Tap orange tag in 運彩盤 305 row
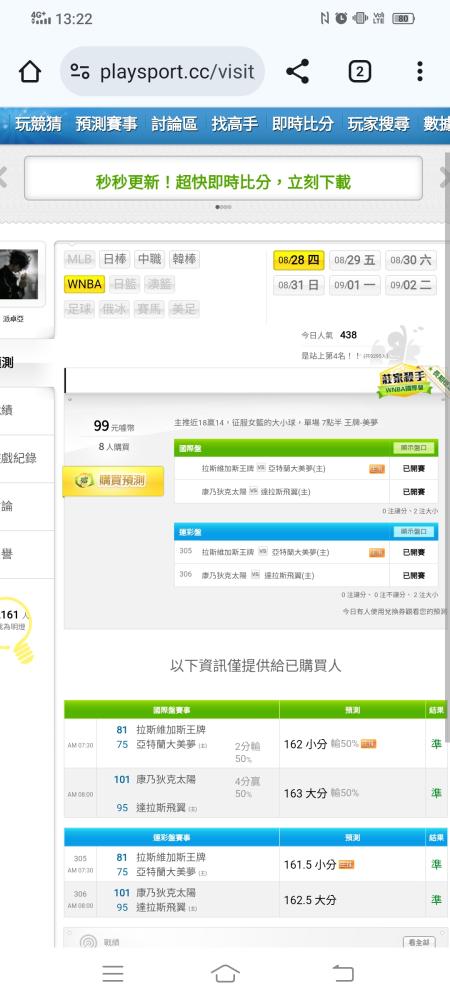This screenshot has height=1000, width=450. click(x=377, y=552)
